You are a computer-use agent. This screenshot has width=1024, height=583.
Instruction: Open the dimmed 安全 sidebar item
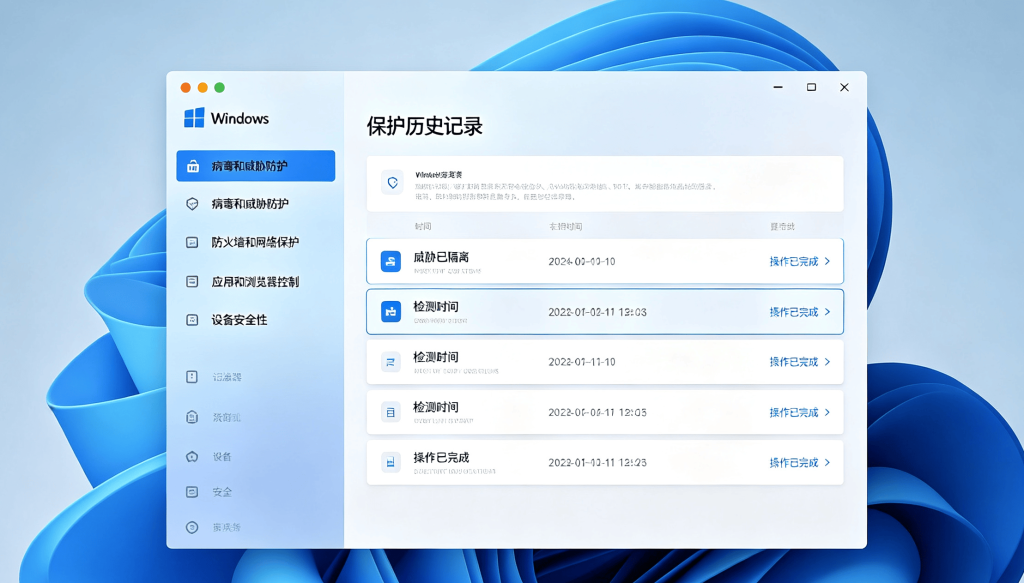222,492
